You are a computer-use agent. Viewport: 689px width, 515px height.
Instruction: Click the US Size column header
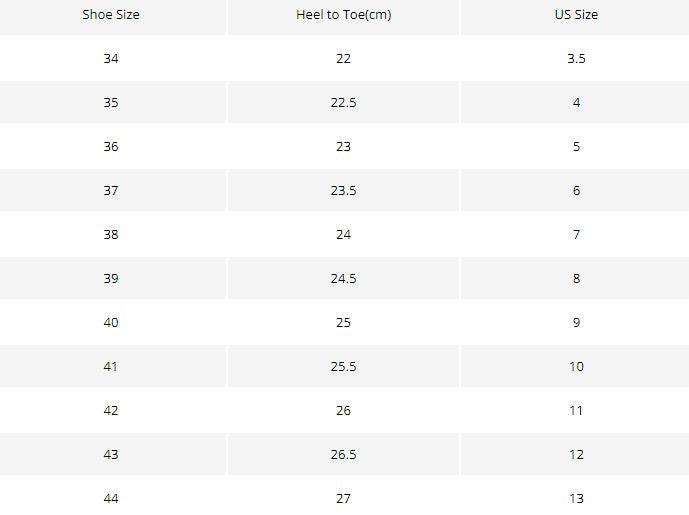pos(576,15)
